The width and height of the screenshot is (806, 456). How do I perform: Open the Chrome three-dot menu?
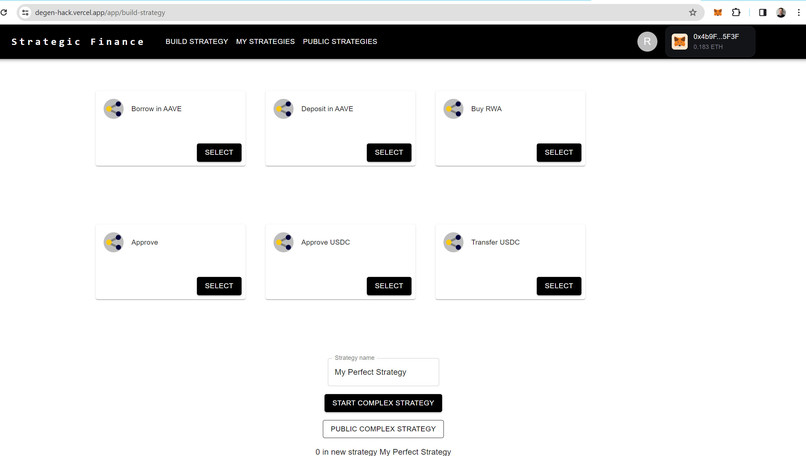coord(798,12)
